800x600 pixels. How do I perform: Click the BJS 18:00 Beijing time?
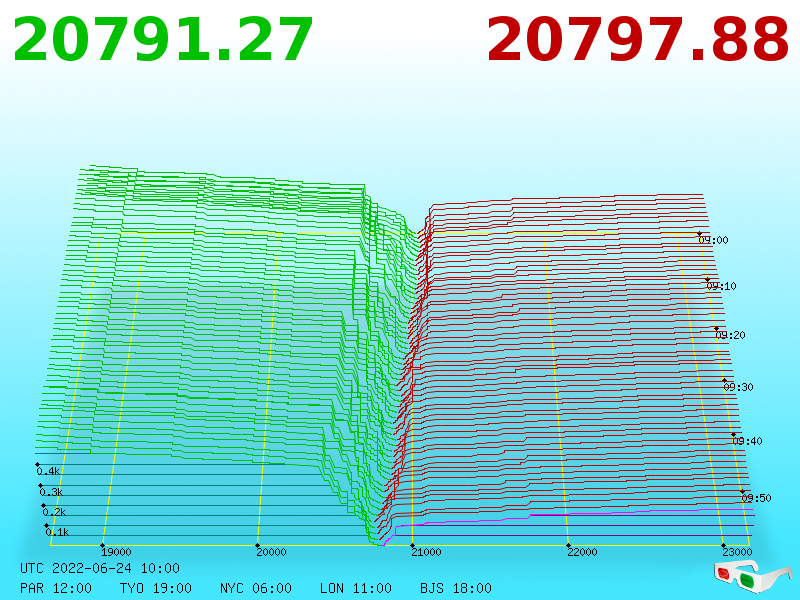point(456,588)
